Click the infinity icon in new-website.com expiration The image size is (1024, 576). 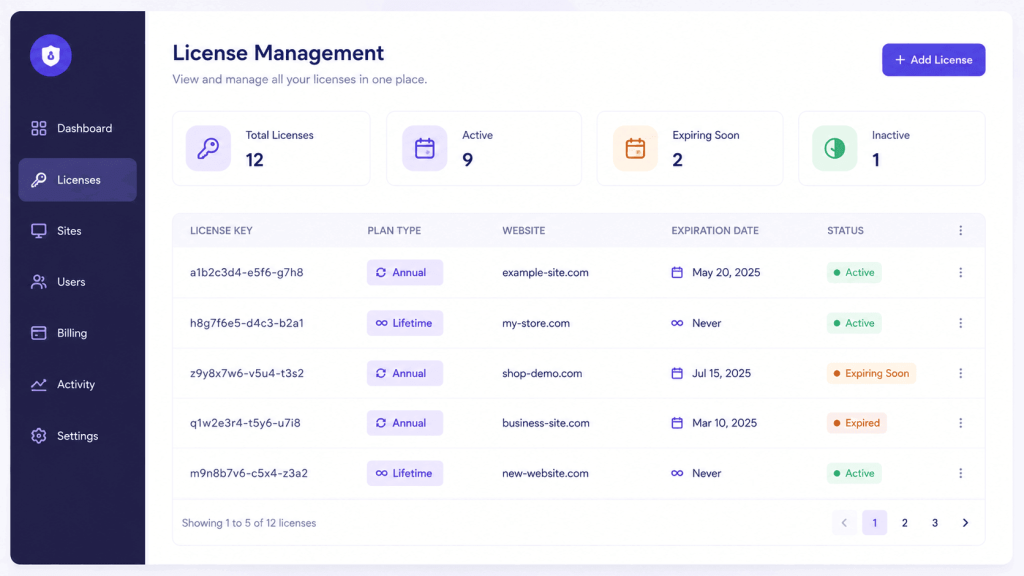[677, 473]
